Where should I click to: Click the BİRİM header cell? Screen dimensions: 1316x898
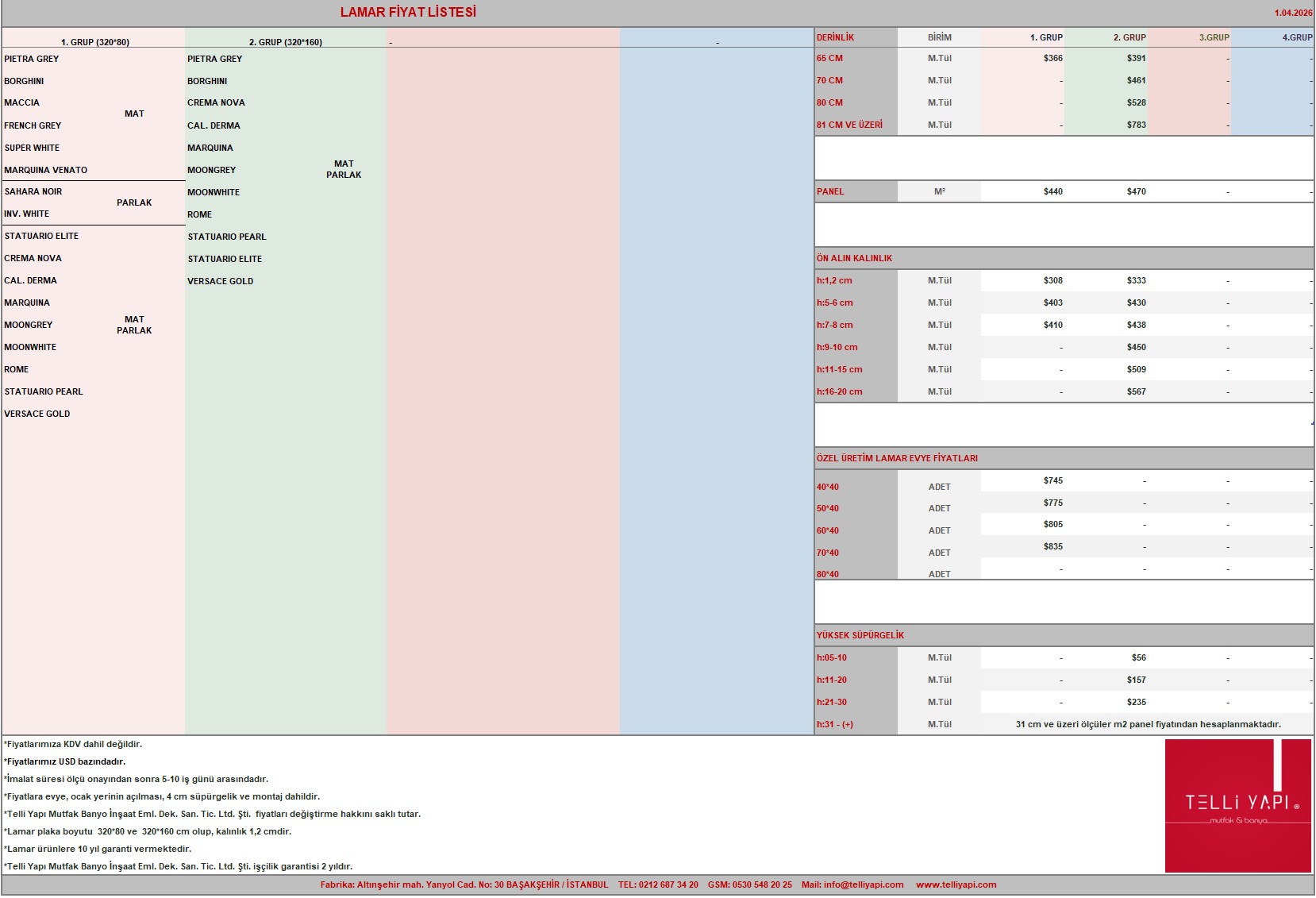click(940, 37)
